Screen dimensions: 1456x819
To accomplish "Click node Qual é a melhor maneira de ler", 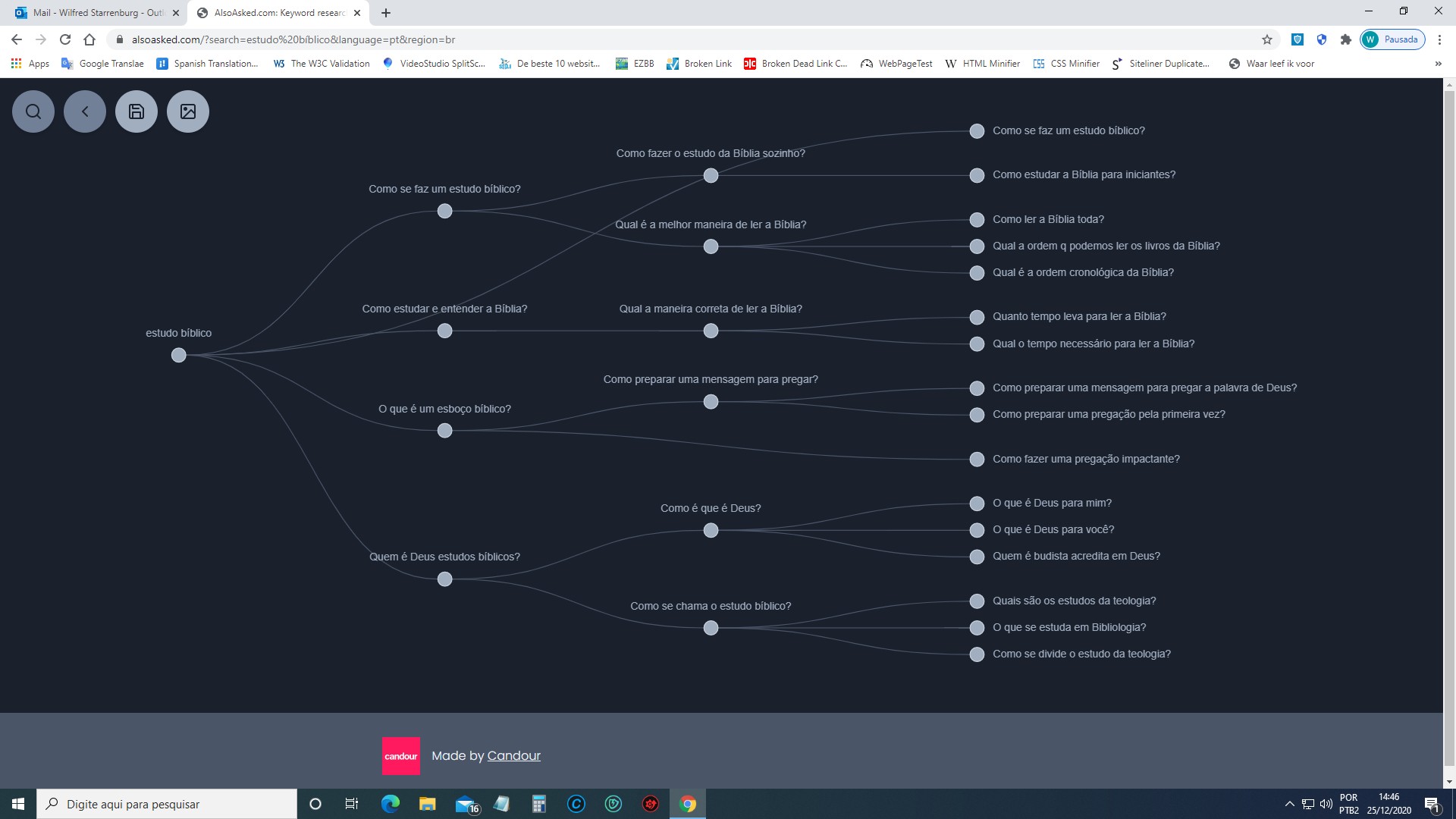I will tap(711, 246).
